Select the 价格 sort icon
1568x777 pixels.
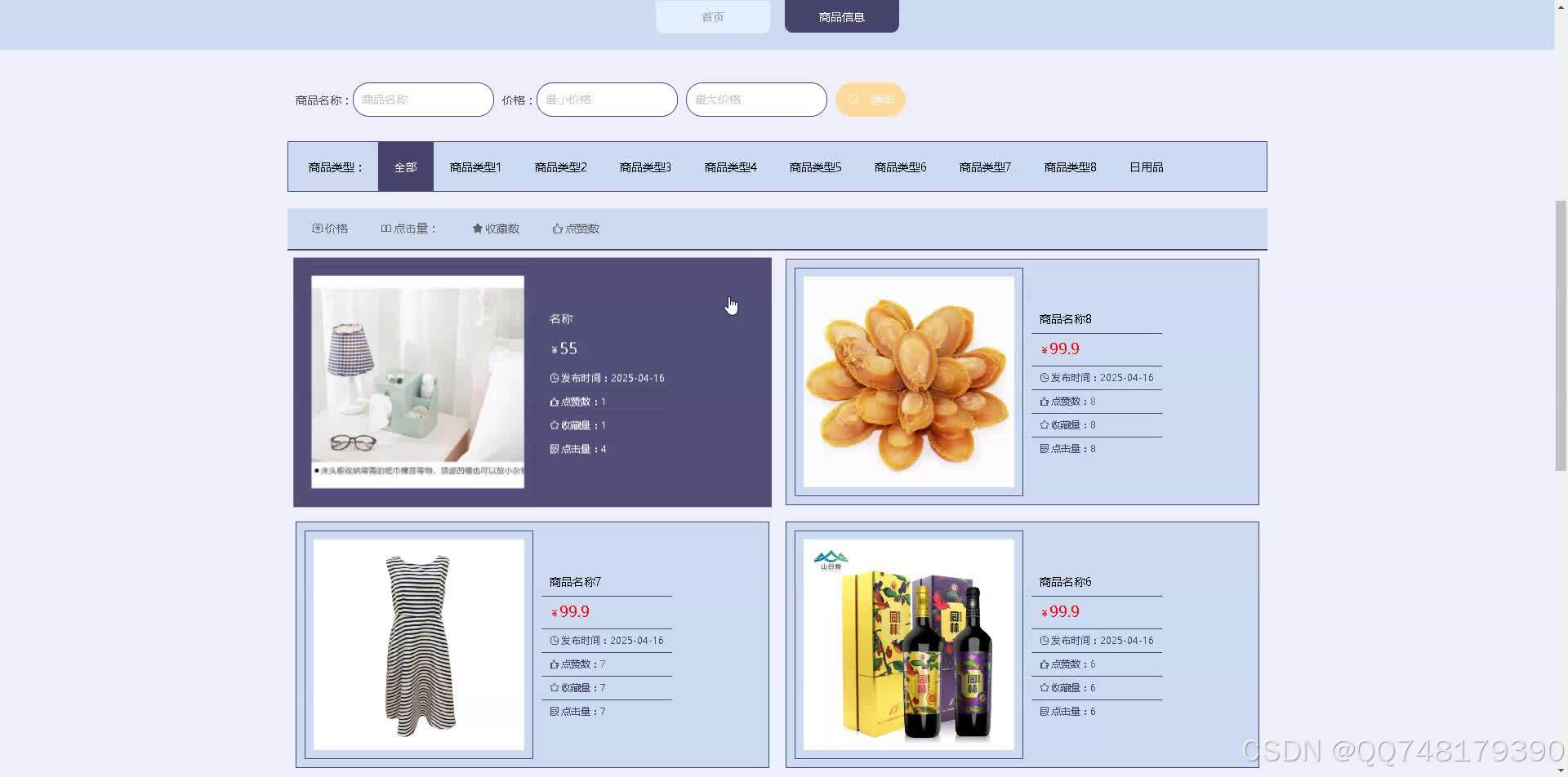[x=317, y=229]
